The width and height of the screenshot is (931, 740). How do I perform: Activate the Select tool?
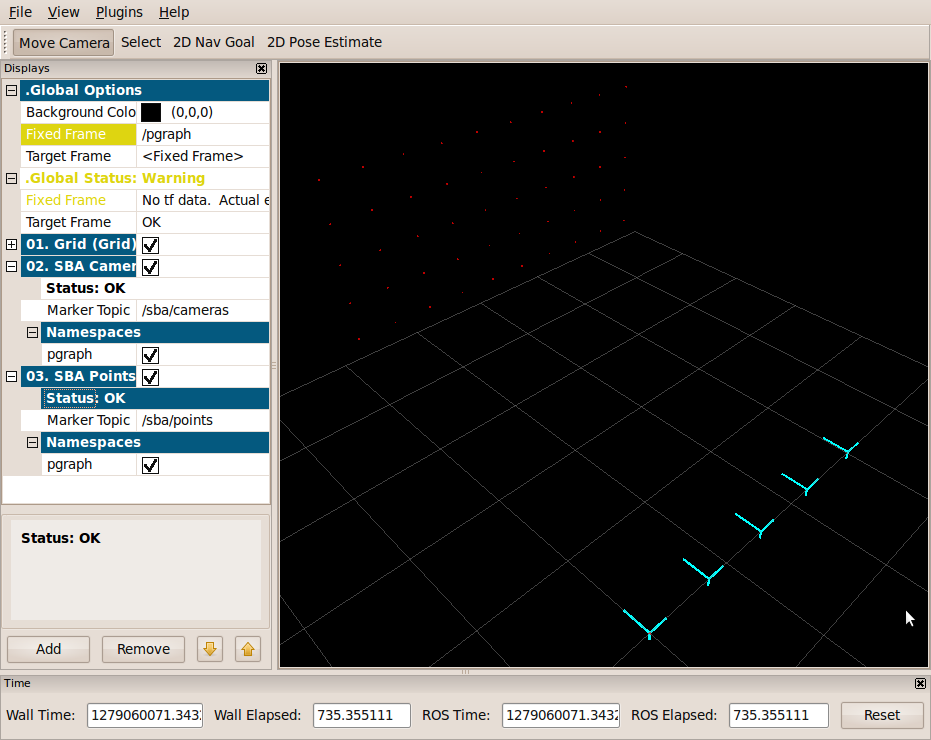tap(141, 42)
